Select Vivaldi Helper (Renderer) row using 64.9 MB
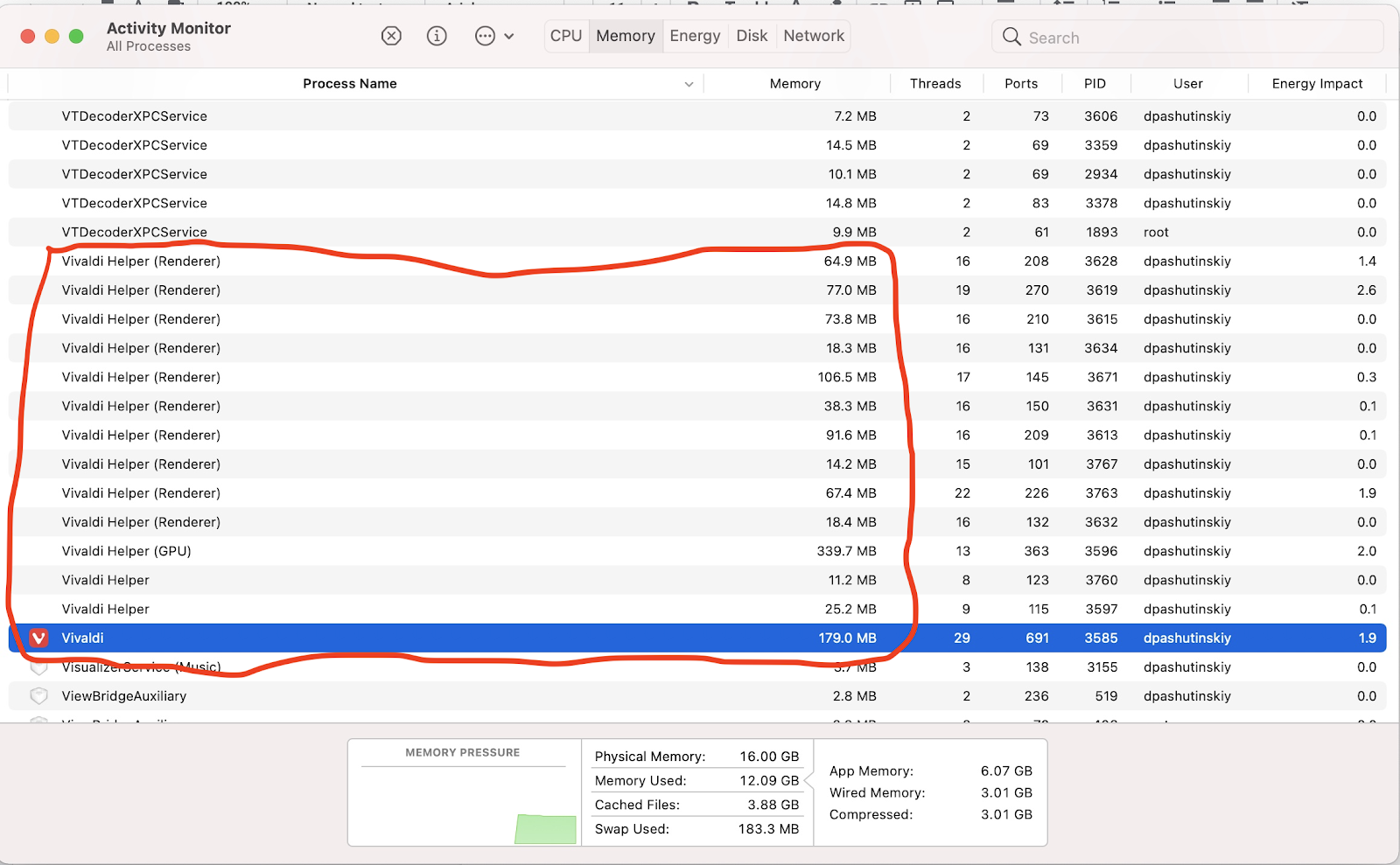Viewport: 1400px width, 865px height. pos(697,261)
